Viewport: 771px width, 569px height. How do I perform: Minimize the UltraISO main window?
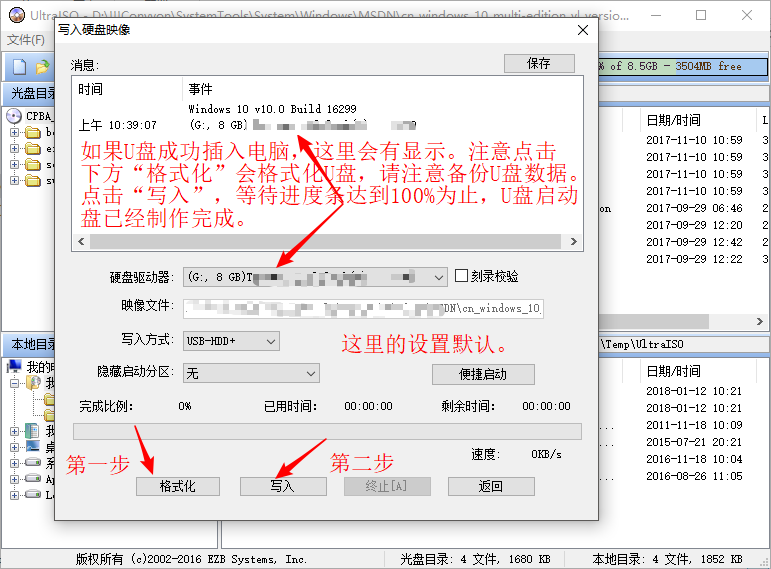656,15
